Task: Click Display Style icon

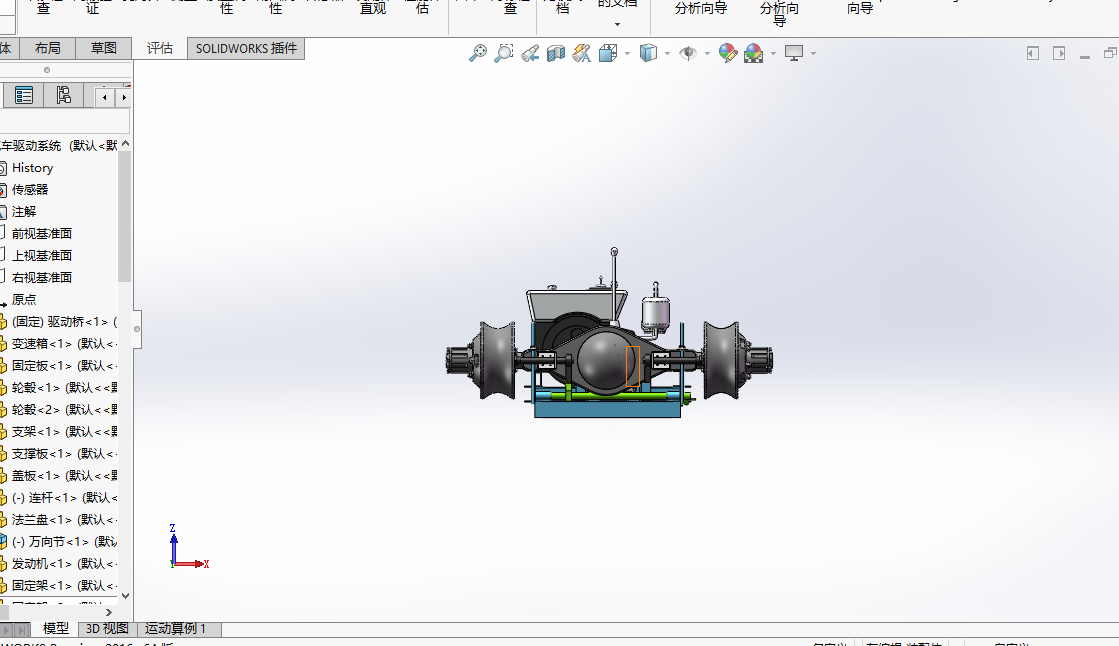Action: 648,53
